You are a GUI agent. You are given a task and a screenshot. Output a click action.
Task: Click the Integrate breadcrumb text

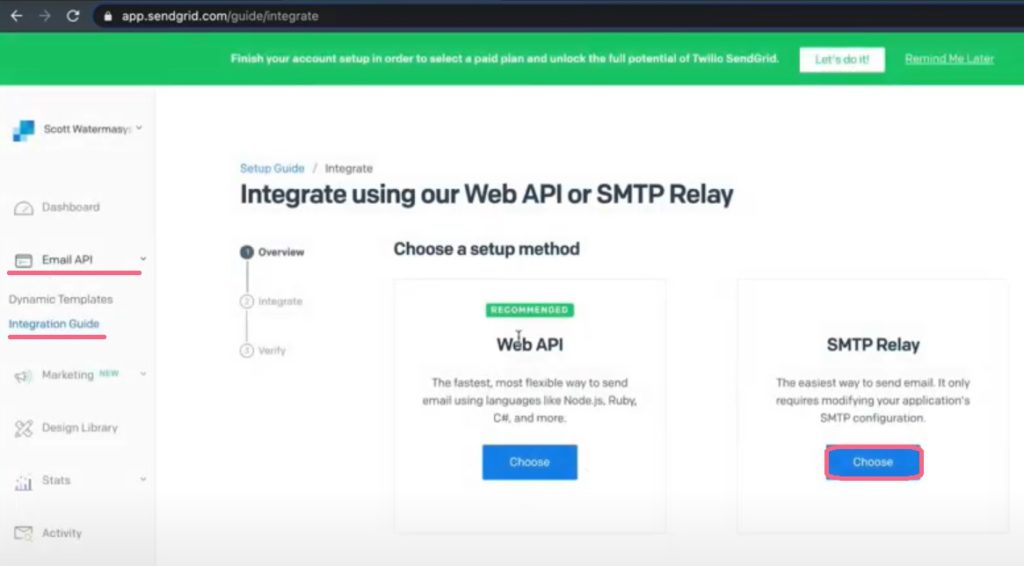tap(349, 168)
